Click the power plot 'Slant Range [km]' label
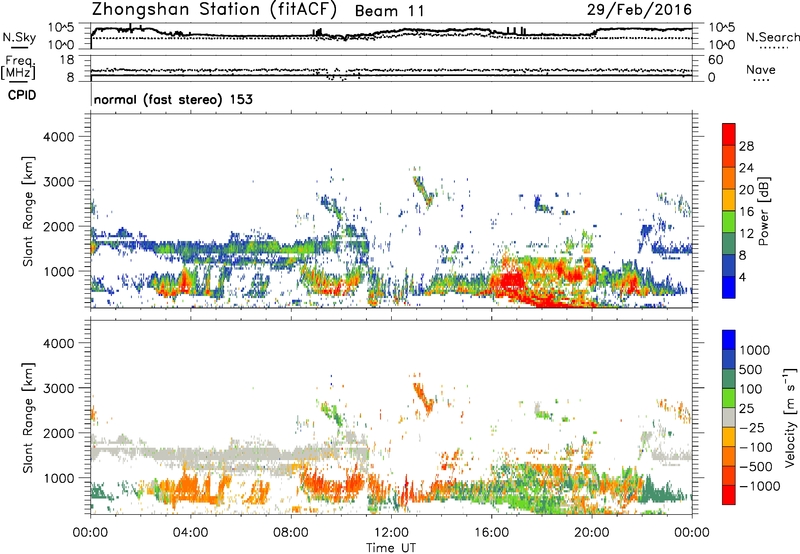The height and width of the screenshot is (554, 800). coord(28,211)
